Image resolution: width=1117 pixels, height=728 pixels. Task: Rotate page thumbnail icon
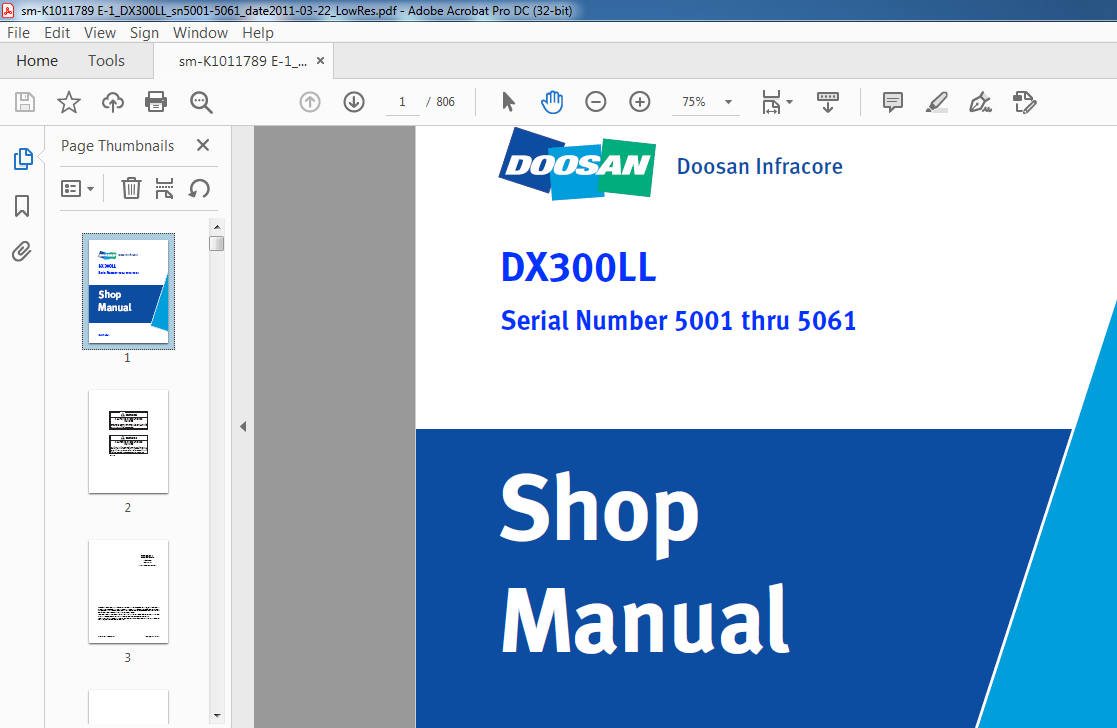199,189
